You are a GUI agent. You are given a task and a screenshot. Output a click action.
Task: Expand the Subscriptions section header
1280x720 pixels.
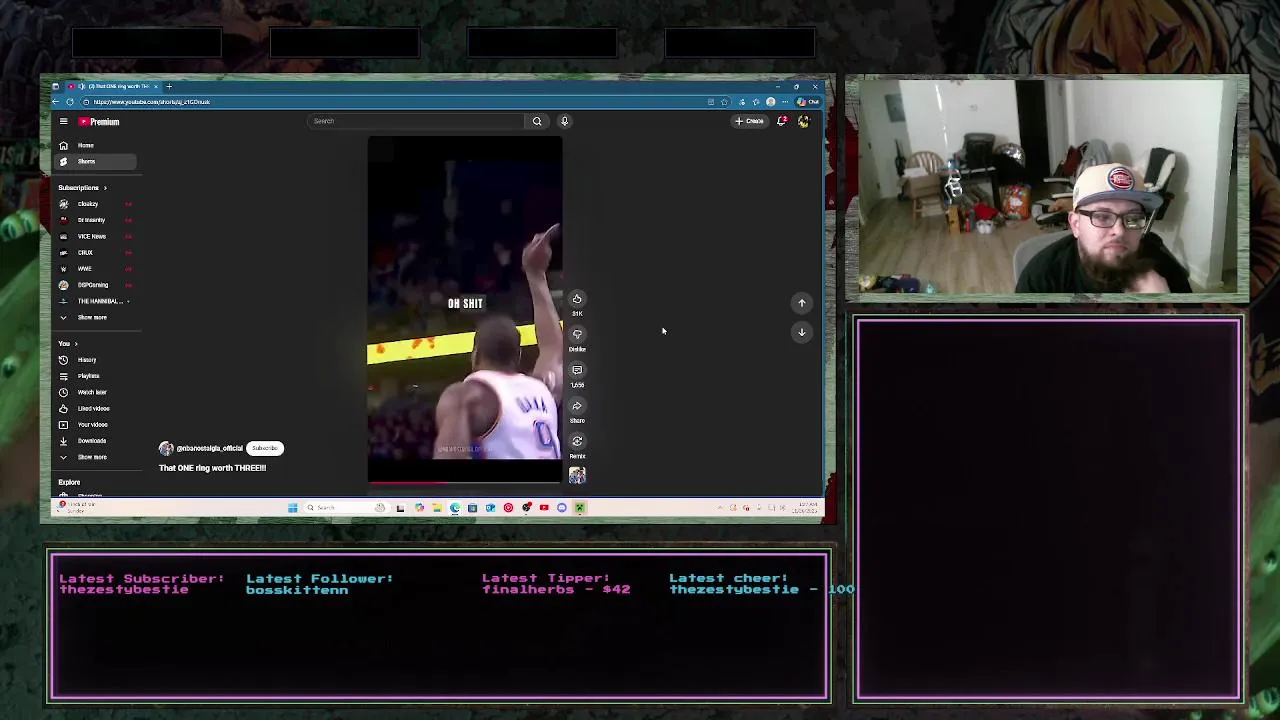click(x=82, y=187)
